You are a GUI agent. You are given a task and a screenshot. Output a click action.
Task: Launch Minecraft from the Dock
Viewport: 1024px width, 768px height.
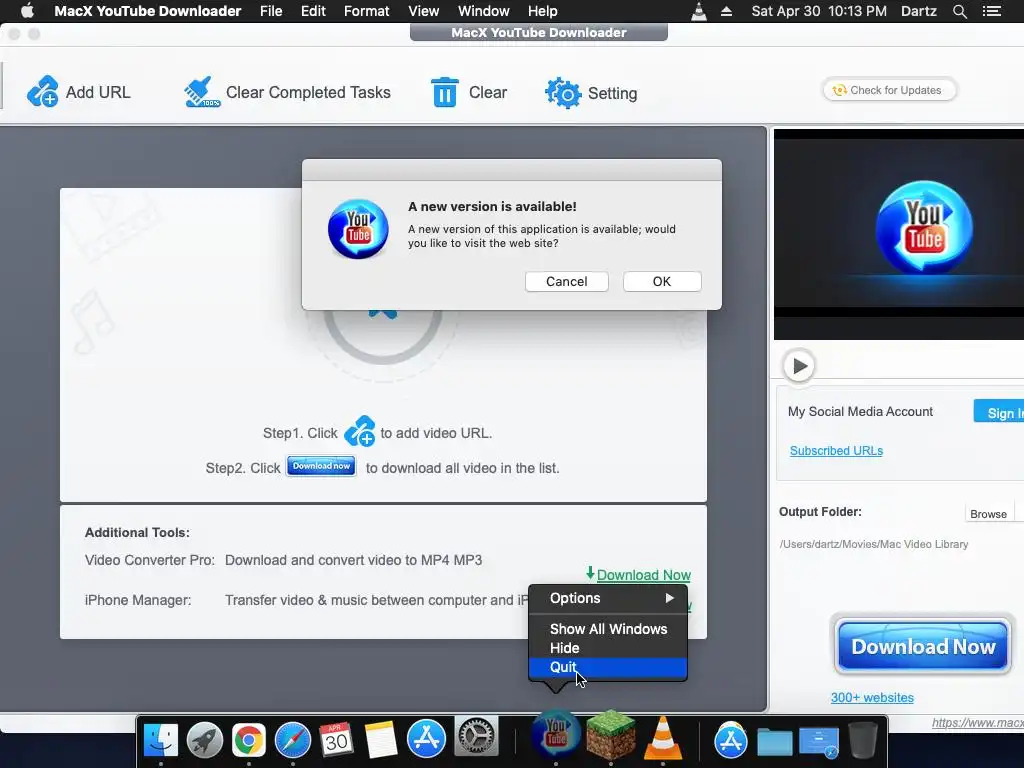[611, 735]
